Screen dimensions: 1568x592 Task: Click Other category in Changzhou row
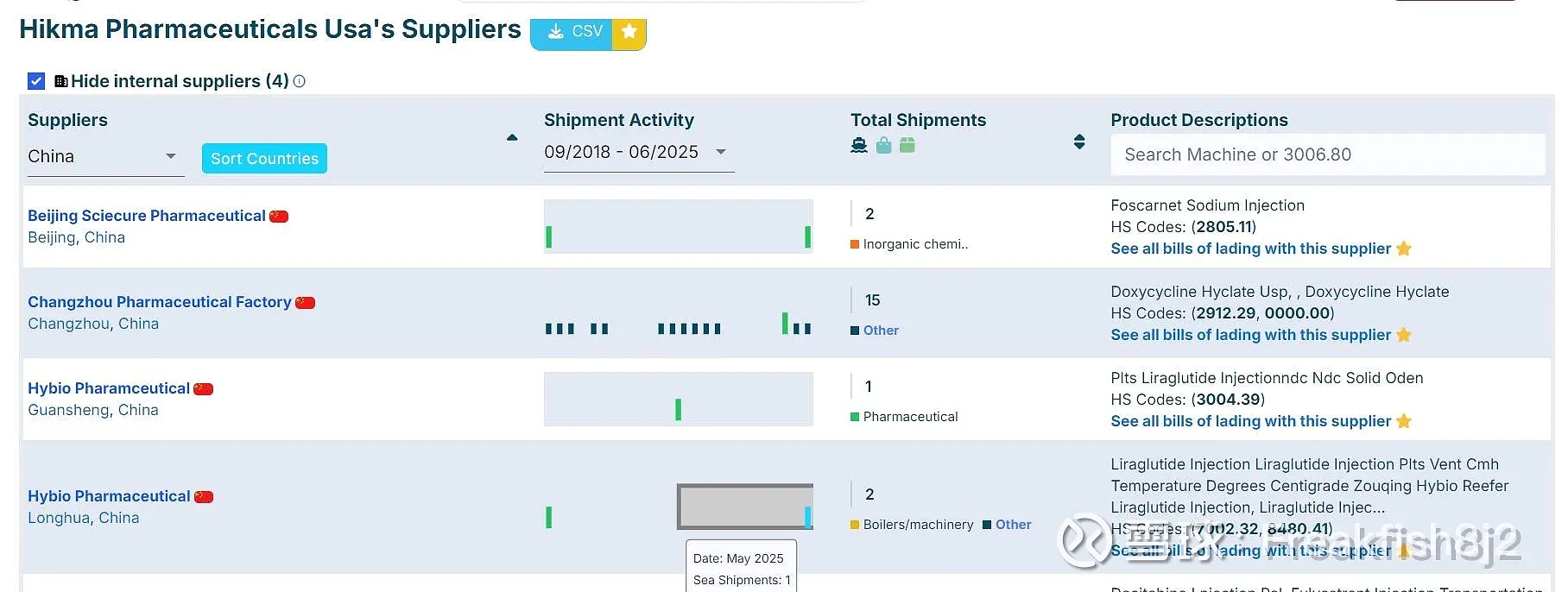pos(881,331)
